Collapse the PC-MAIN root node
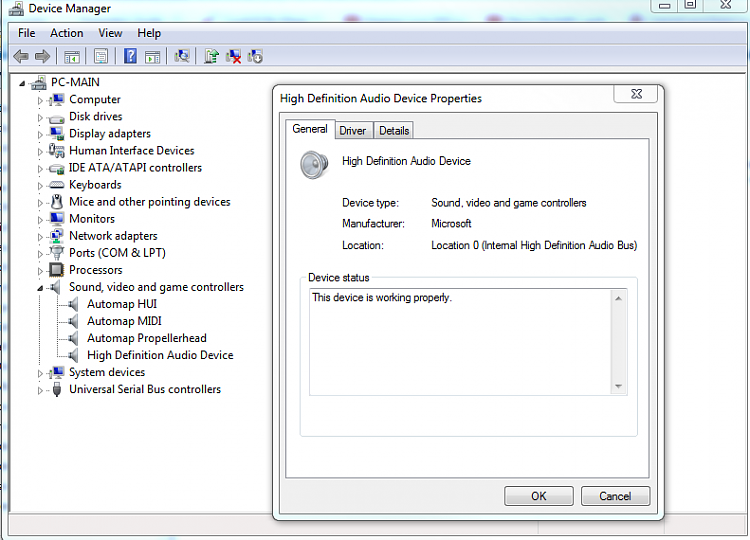The height and width of the screenshot is (540, 750). click(22, 83)
